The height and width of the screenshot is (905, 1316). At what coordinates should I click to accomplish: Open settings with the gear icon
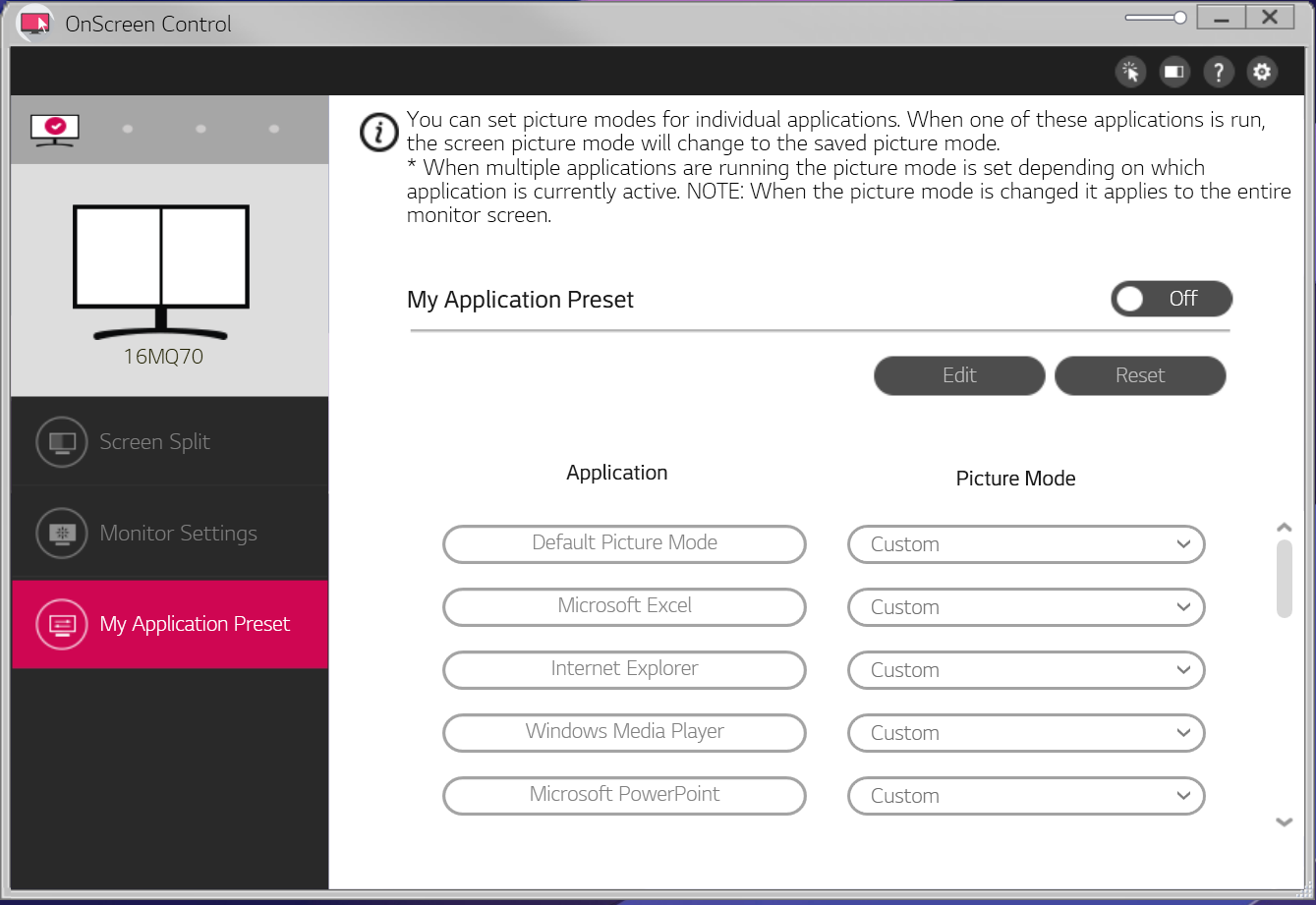pos(1262,72)
